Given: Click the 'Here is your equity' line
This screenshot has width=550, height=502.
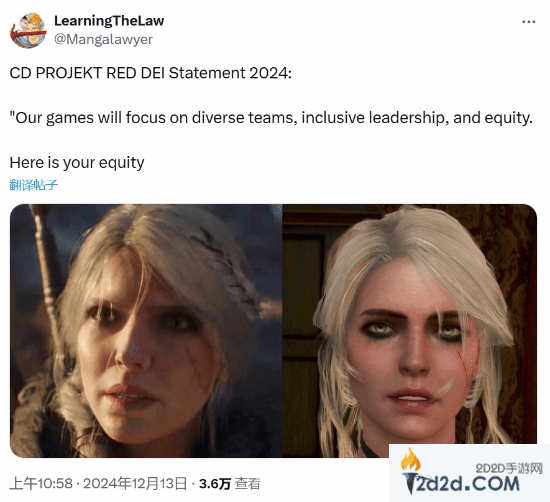Looking at the screenshot, I should tap(77, 163).
